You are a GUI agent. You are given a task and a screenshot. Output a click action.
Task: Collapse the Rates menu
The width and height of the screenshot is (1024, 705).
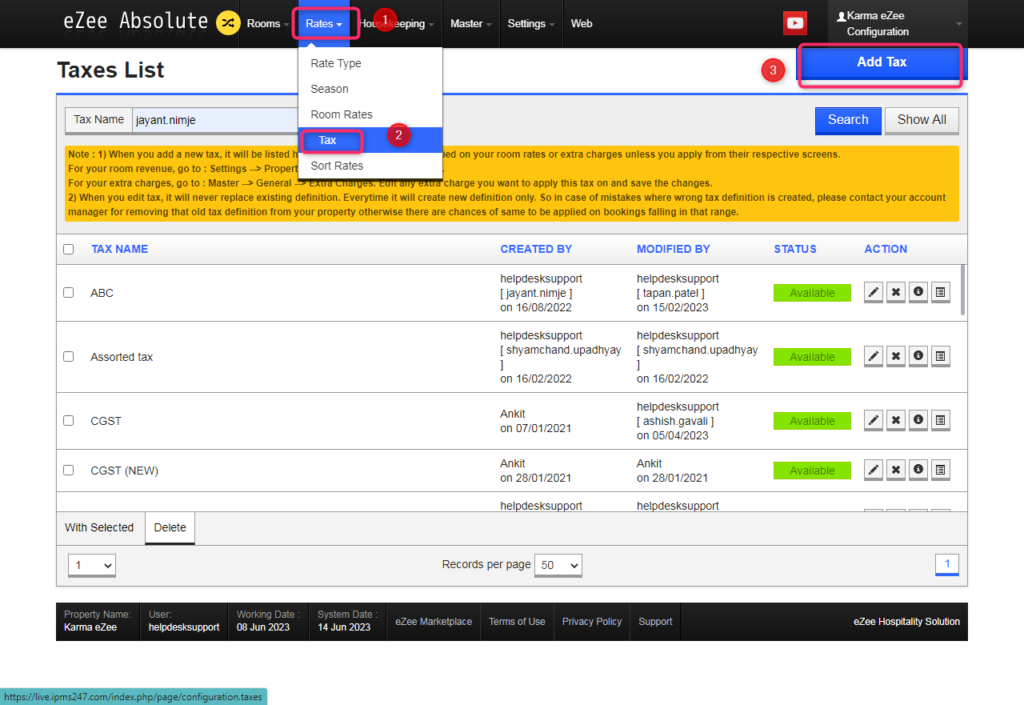pyautogui.click(x=324, y=24)
